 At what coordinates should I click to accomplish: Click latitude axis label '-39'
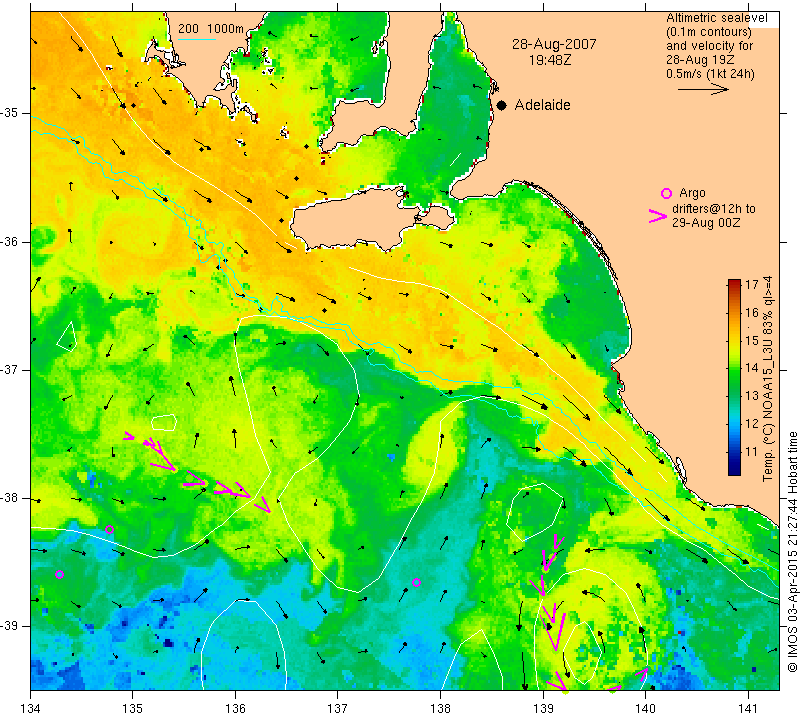click(10, 626)
